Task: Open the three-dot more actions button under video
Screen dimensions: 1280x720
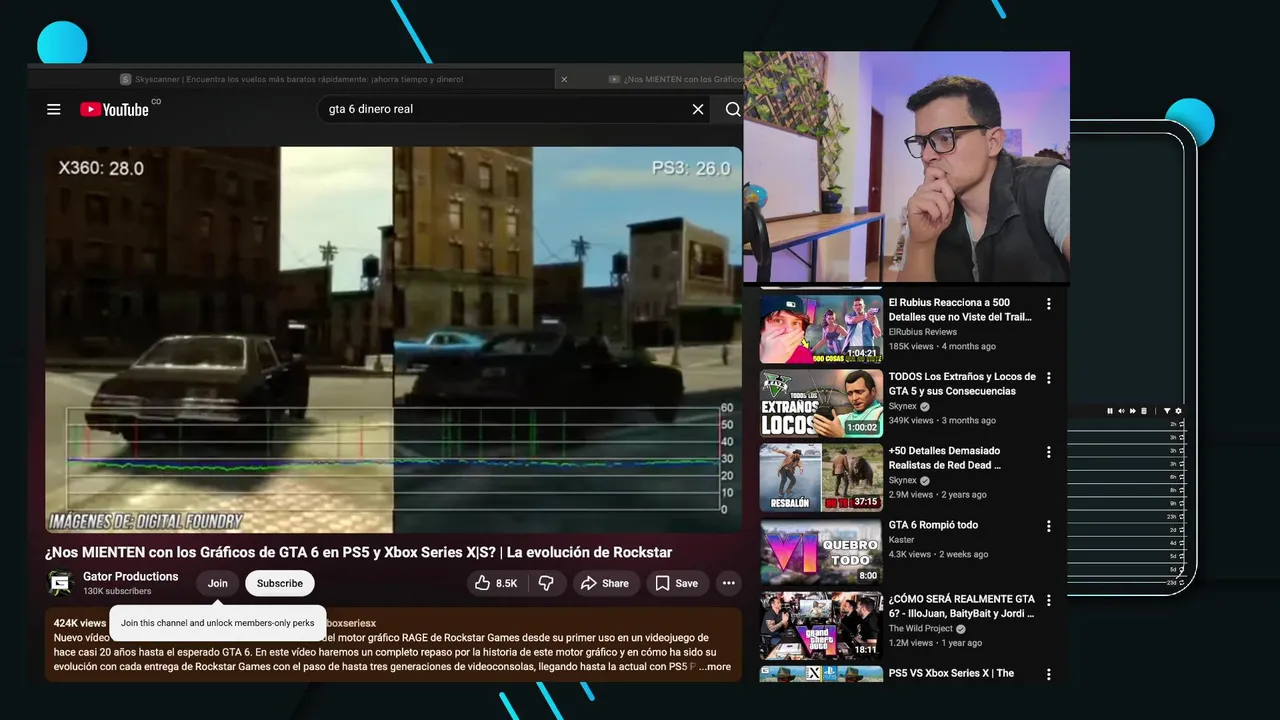Action: pos(729,583)
